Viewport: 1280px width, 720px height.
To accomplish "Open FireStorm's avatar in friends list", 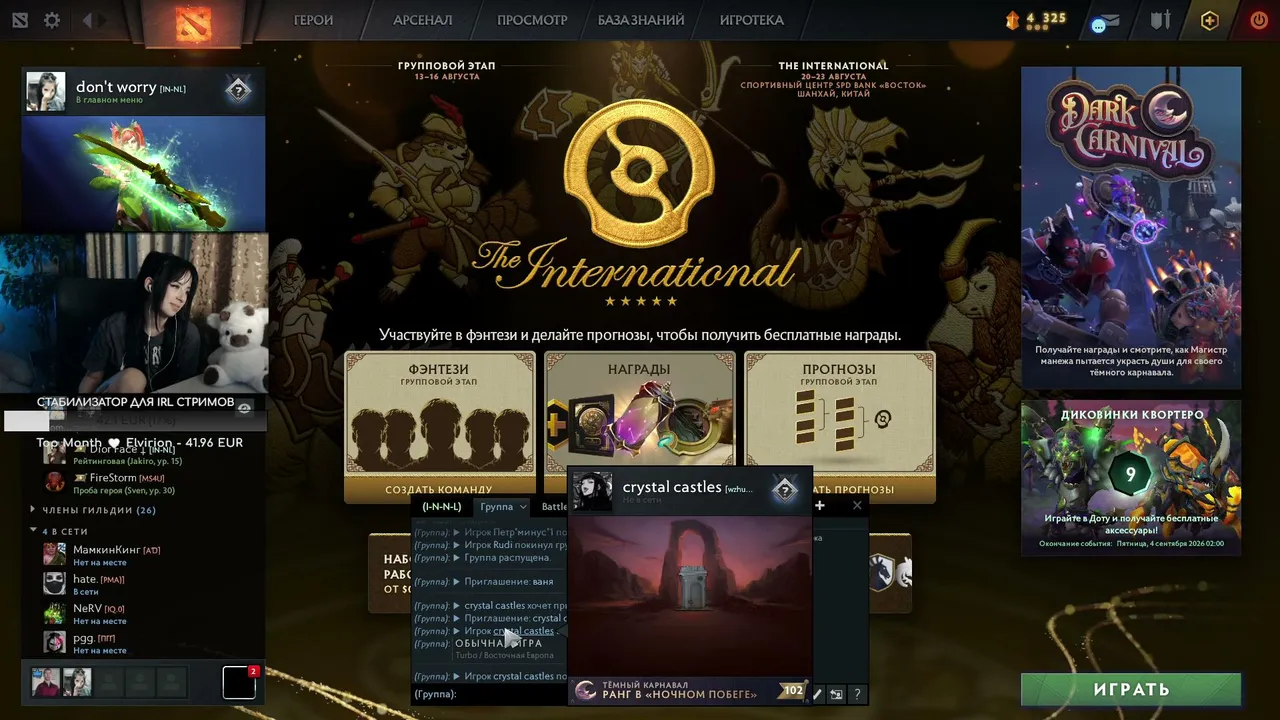I will click(55, 482).
